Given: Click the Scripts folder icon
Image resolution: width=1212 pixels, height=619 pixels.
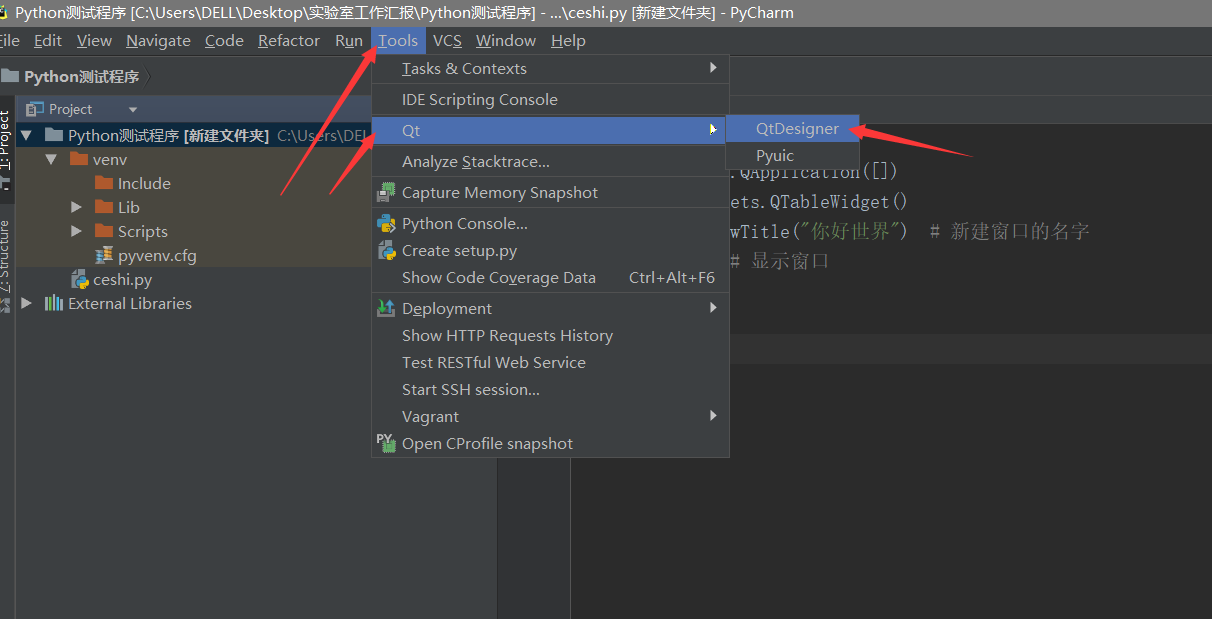Looking at the screenshot, I should coord(103,231).
